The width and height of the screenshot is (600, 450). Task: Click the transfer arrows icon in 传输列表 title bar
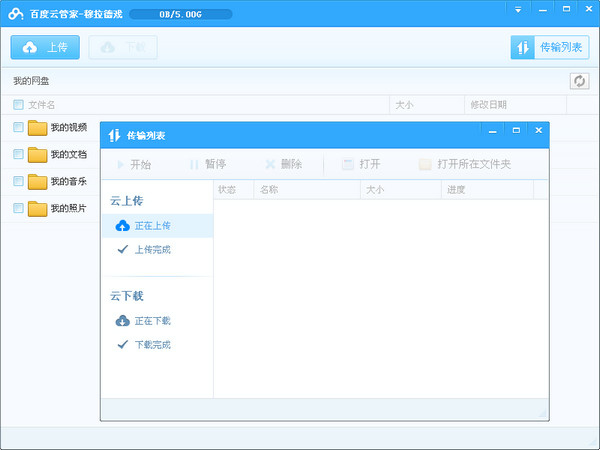pos(114,135)
